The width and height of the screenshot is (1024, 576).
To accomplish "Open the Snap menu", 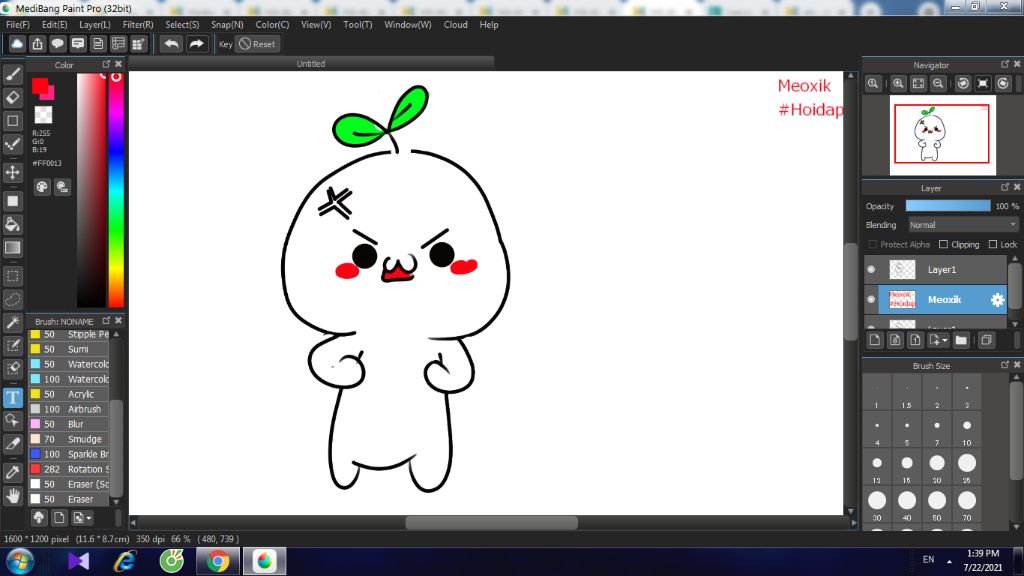I will click(227, 25).
